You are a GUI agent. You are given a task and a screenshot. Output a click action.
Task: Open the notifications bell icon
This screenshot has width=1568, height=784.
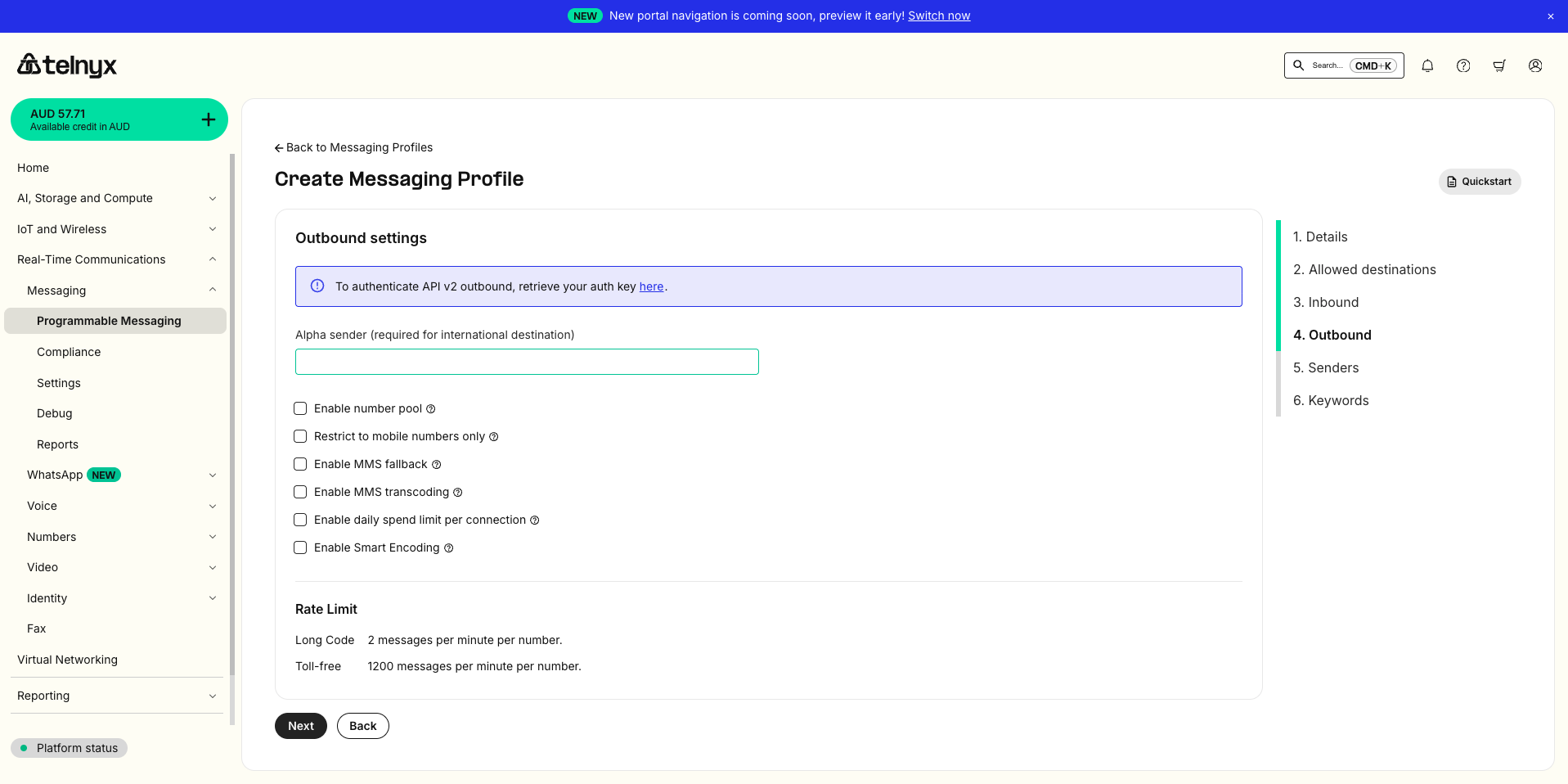(1427, 65)
